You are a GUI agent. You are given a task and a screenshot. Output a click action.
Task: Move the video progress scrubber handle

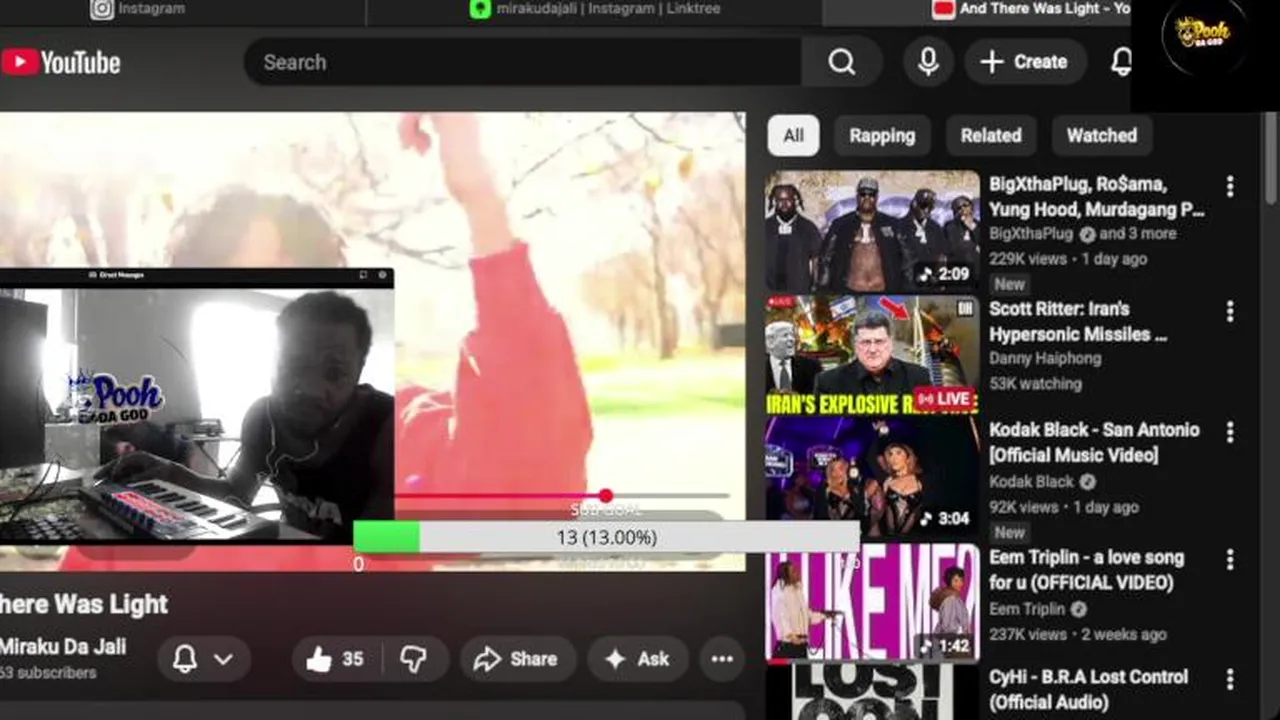[605, 495]
